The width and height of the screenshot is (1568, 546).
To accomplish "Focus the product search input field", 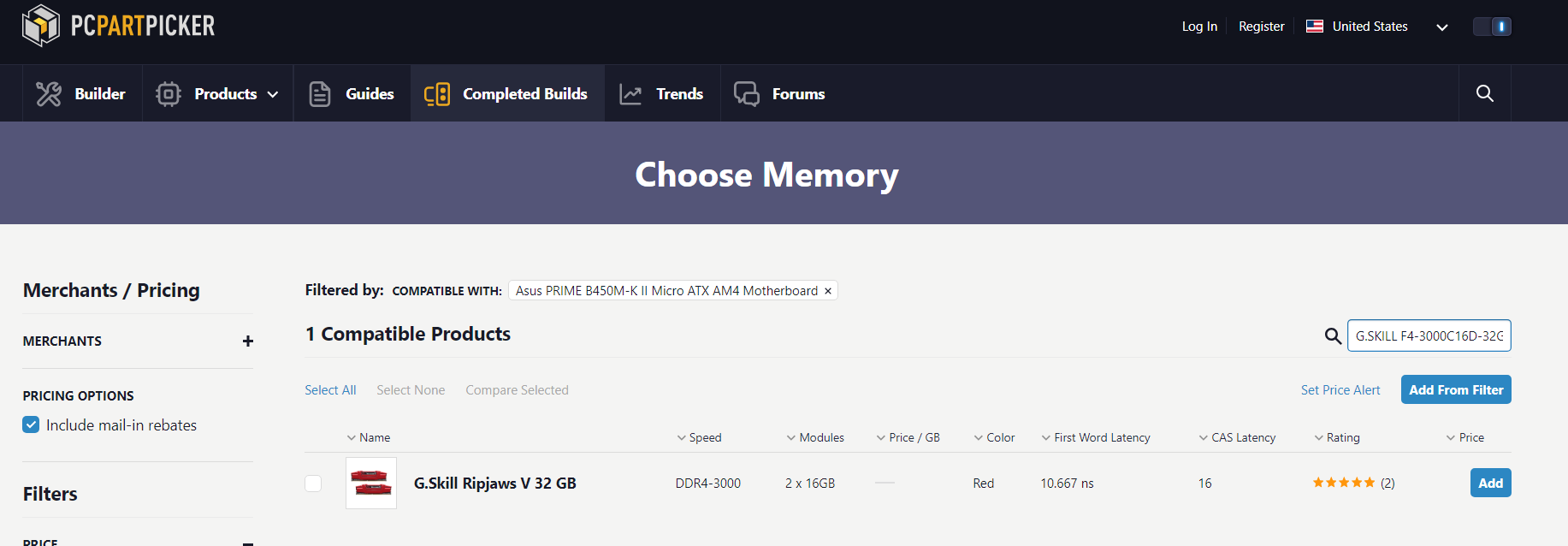I will (x=1429, y=335).
